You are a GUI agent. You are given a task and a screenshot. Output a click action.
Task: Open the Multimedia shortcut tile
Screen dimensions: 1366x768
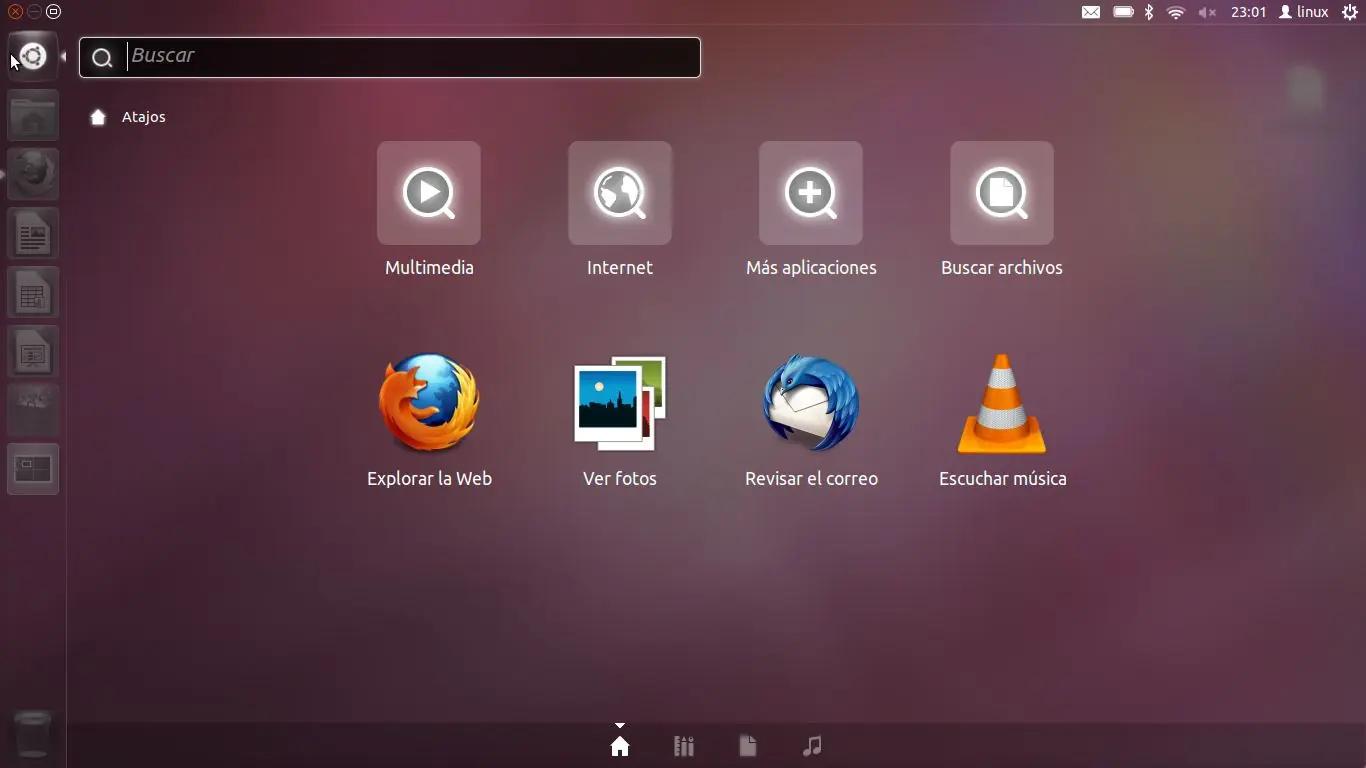point(429,193)
